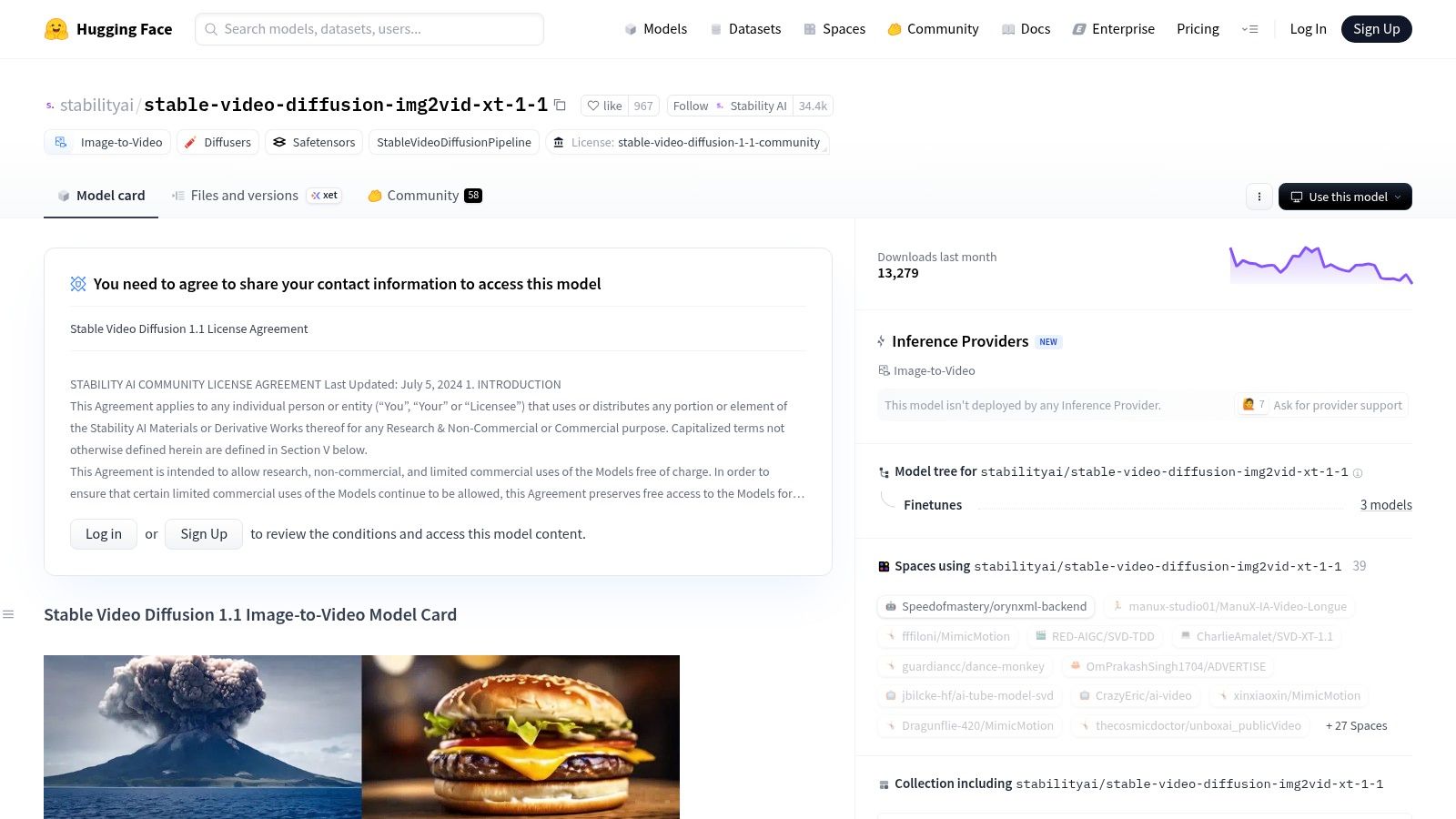Screen dimensions: 1456x819
Task: Click the model tree info icon
Action: [x=1358, y=473]
